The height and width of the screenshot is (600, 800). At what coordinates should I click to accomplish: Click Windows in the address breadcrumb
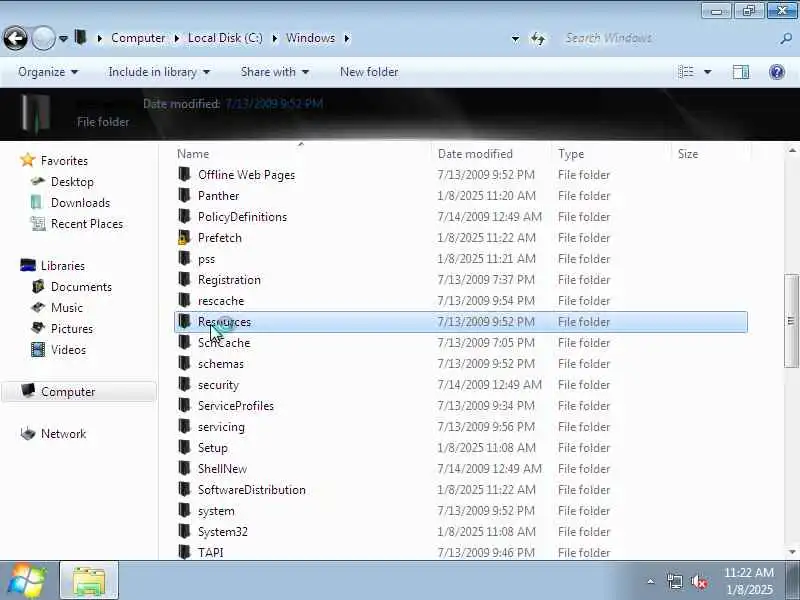(310, 38)
